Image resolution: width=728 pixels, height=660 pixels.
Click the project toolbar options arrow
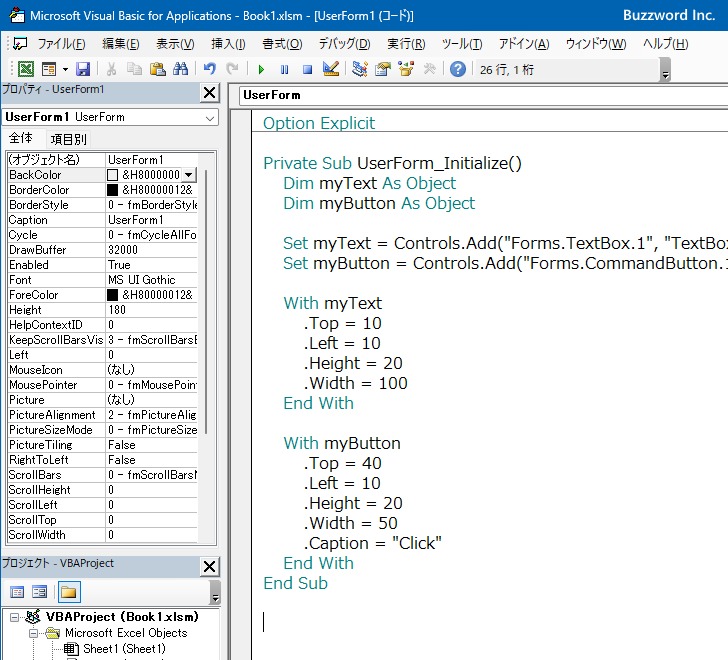click(215, 593)
